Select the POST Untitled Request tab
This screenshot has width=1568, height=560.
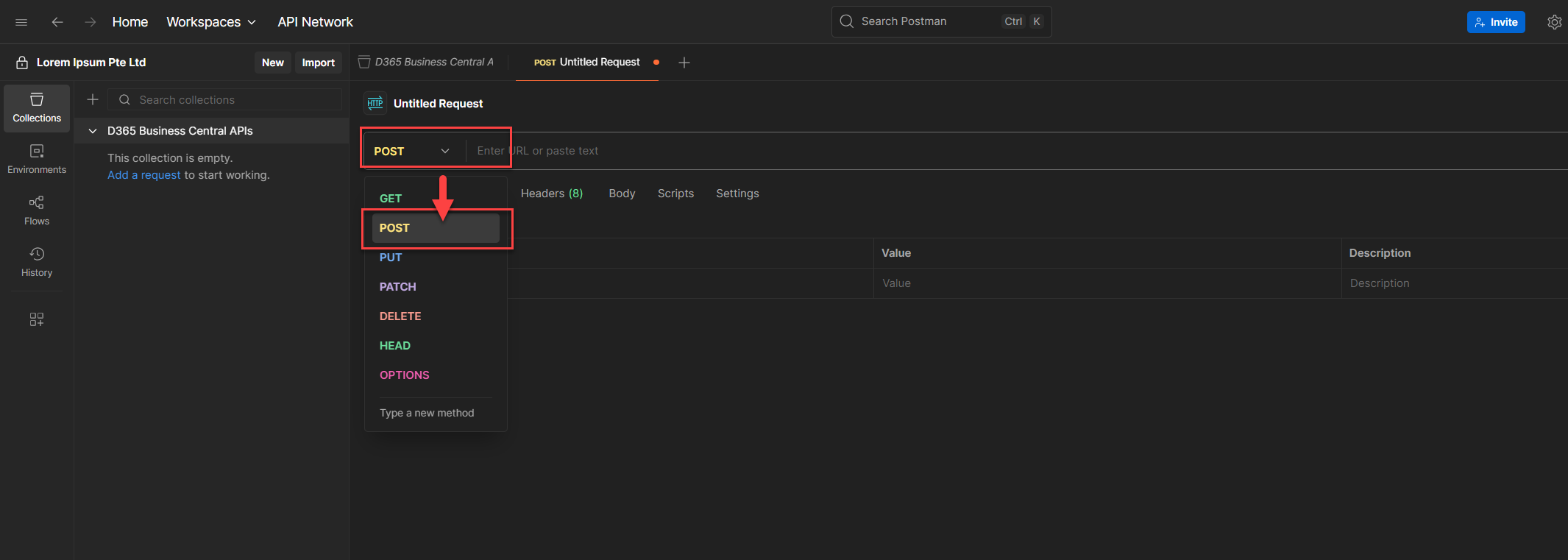[x=587, y=63]
